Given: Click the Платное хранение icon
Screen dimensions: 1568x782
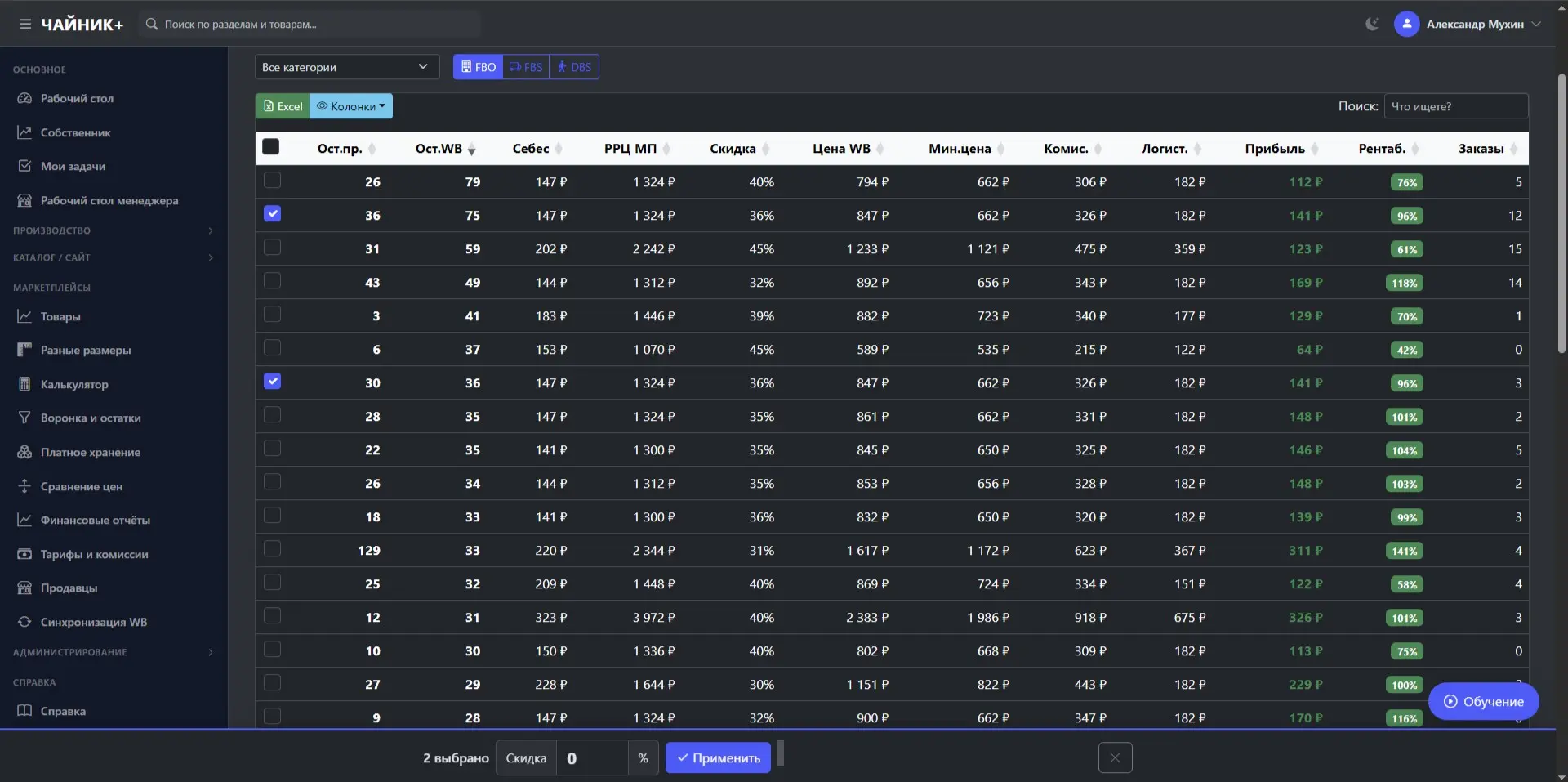Looking at the screenshot, I should [x=24, y=452].
